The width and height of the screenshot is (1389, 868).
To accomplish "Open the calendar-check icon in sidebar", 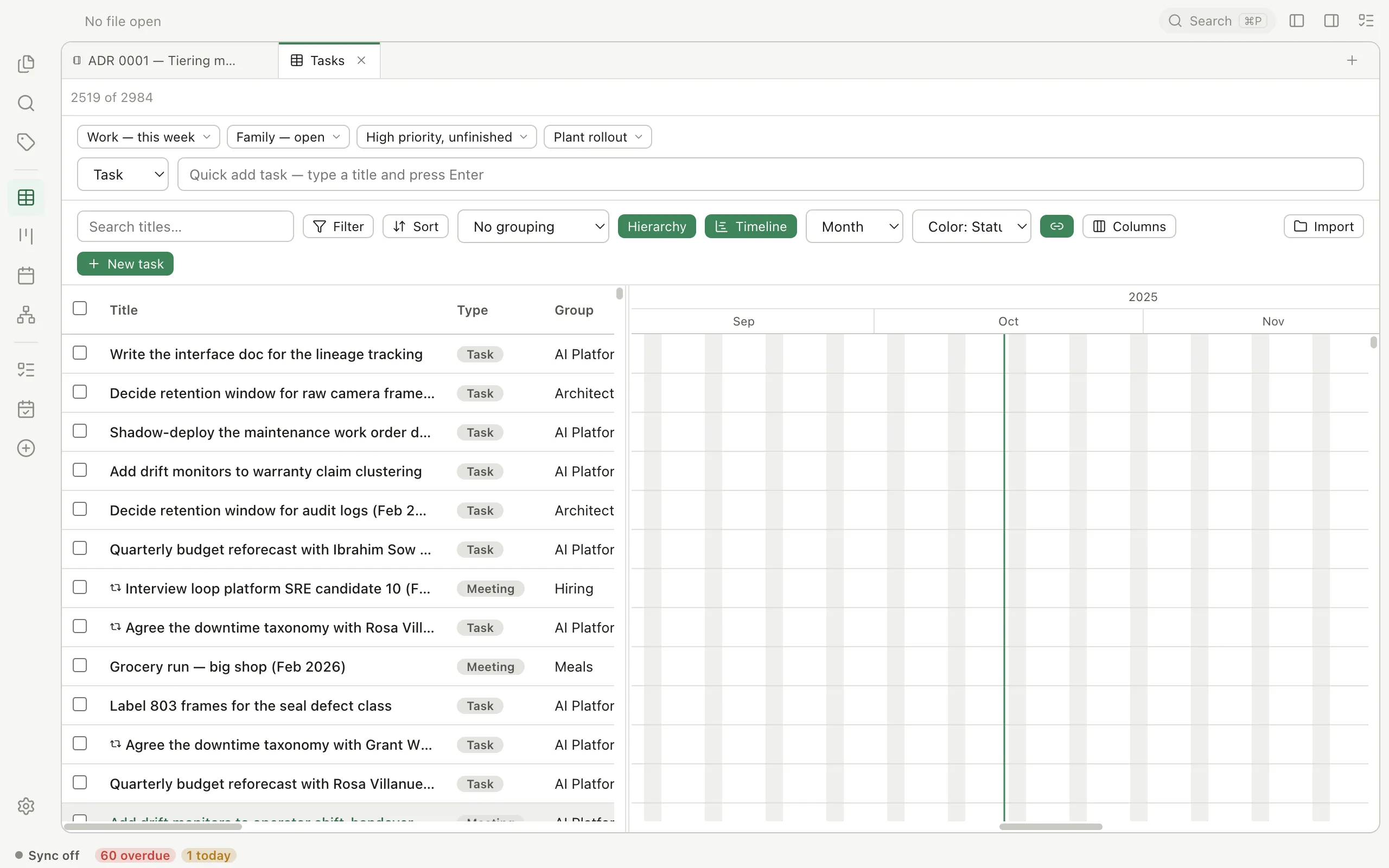I will [26, 409].
